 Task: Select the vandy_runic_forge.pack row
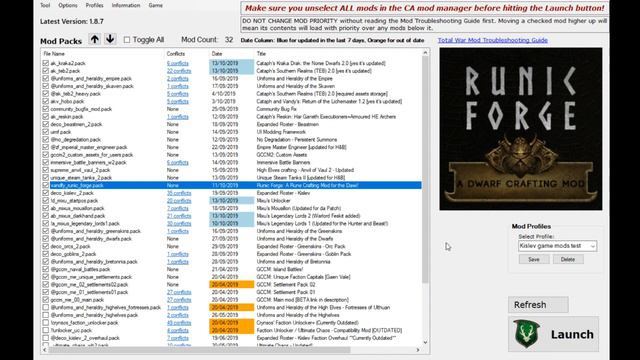click(231, 185)
